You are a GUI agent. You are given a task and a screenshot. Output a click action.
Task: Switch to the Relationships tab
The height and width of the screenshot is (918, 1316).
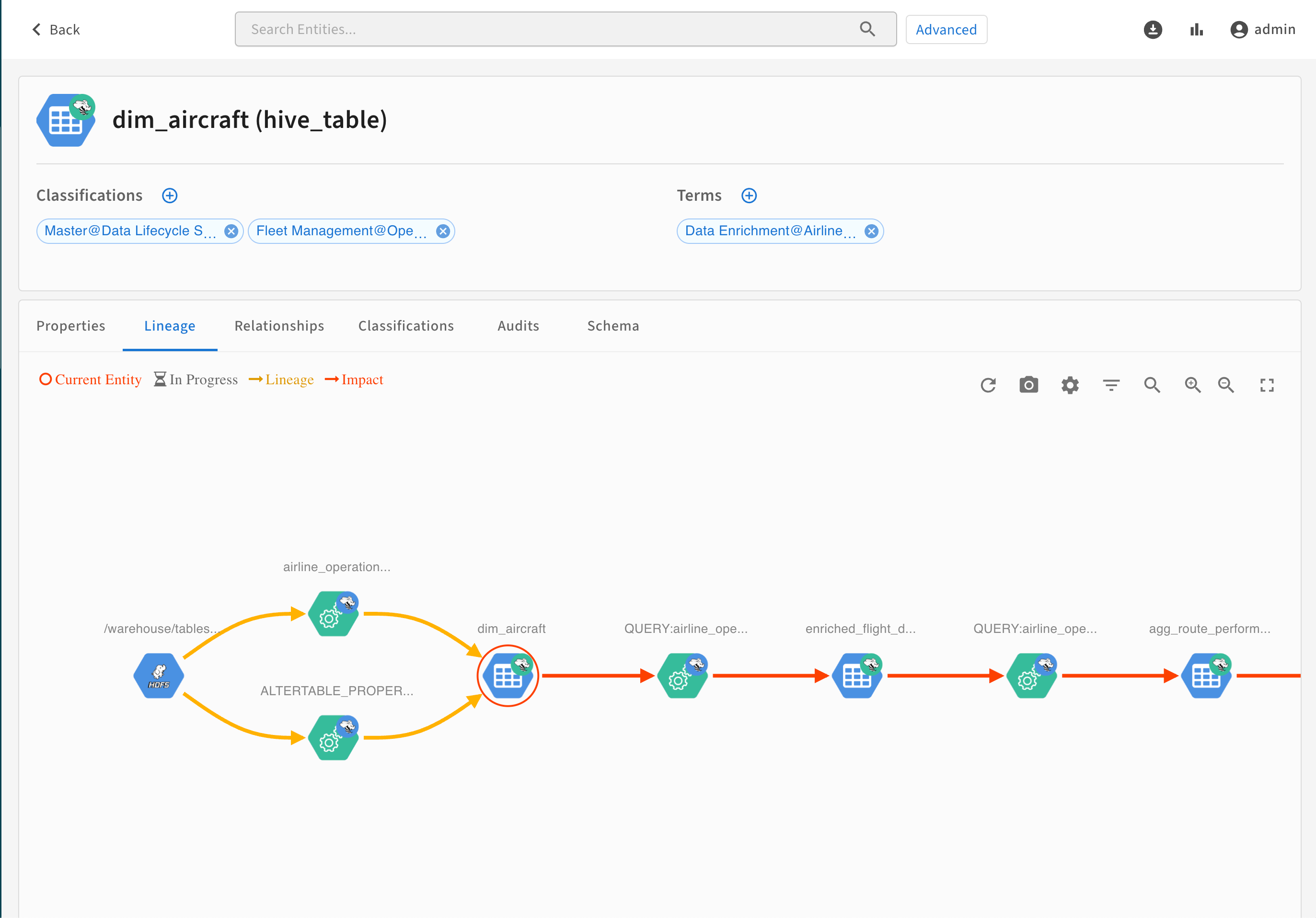[279, 326]
